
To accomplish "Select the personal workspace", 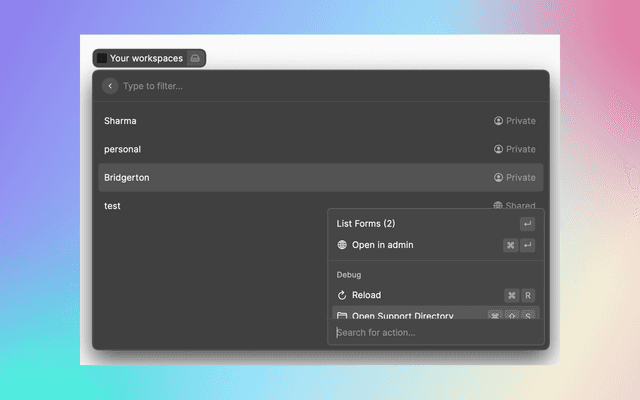I will [x=123, y=149].
